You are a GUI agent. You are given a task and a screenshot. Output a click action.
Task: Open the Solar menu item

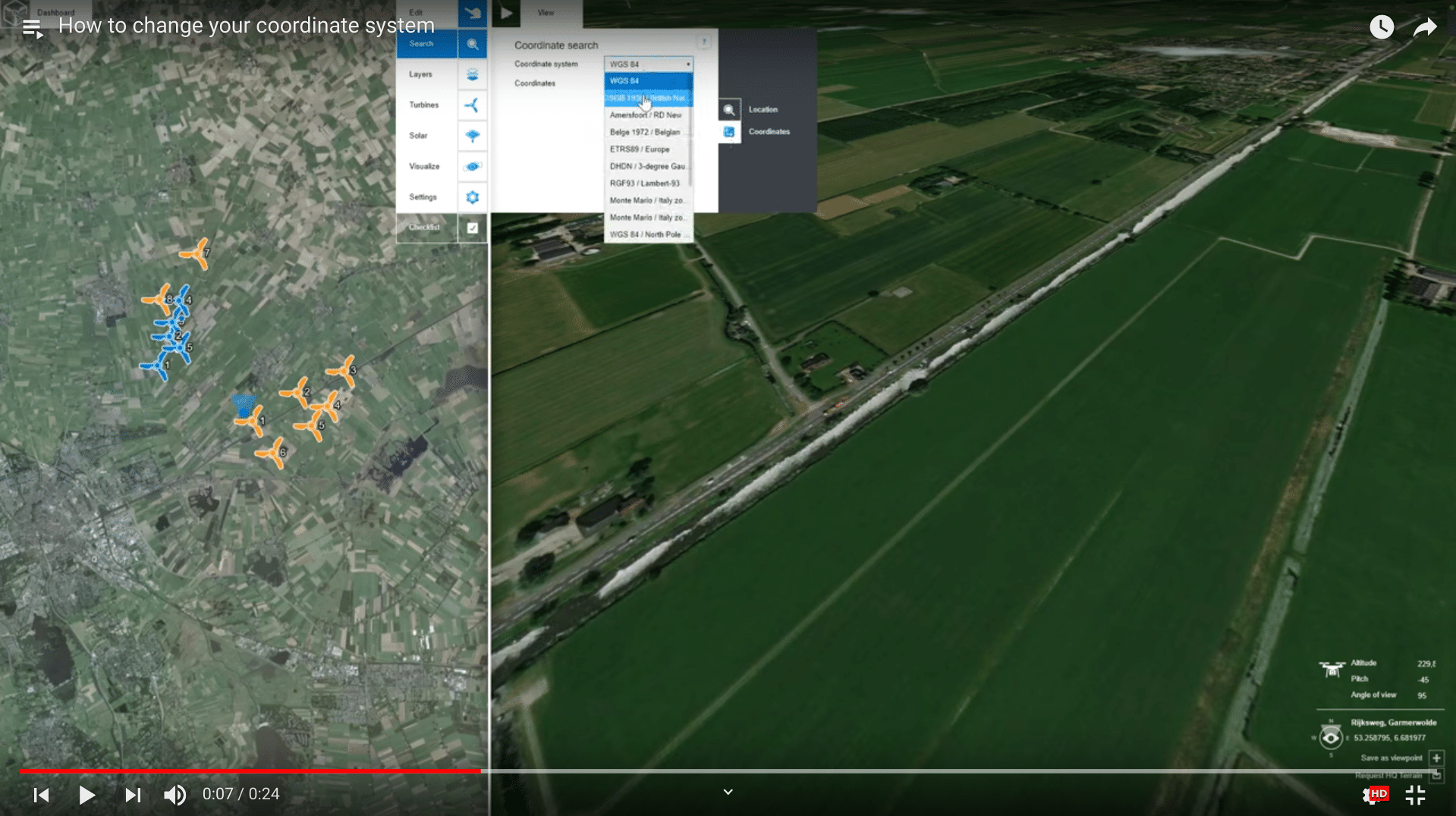[427, 136]
